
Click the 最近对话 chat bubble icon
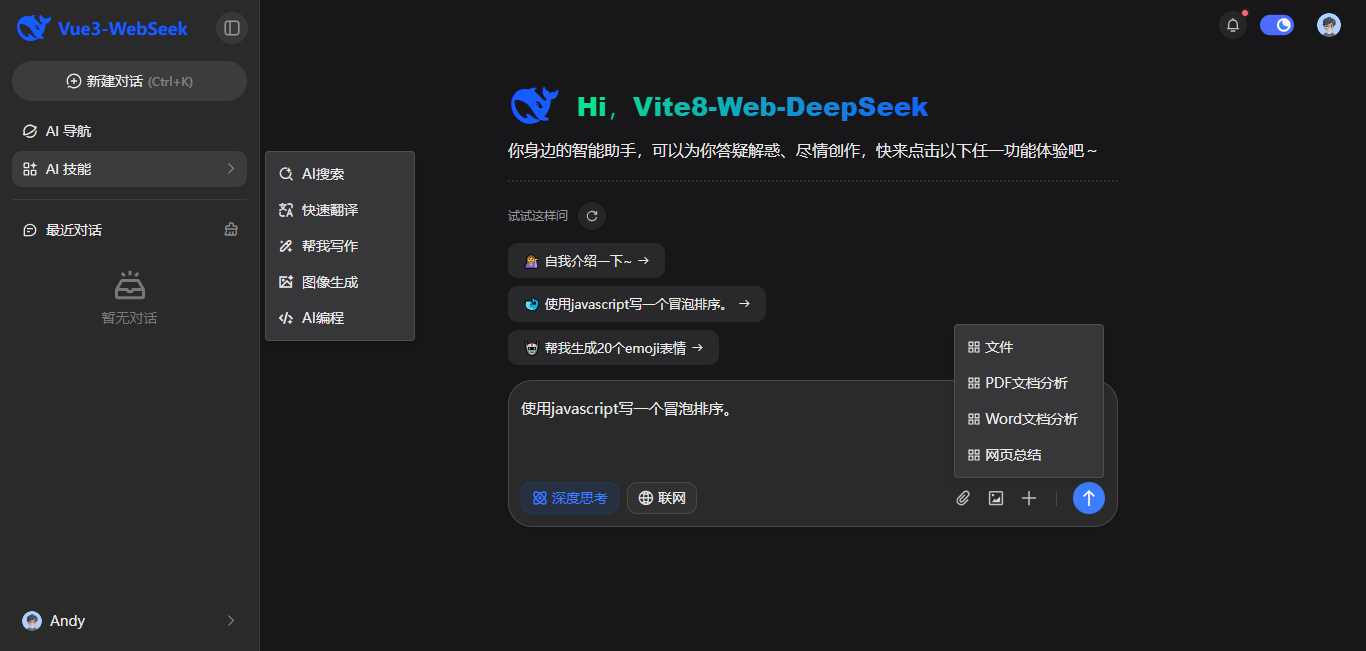pyautogui.click(x=30, y=230)
